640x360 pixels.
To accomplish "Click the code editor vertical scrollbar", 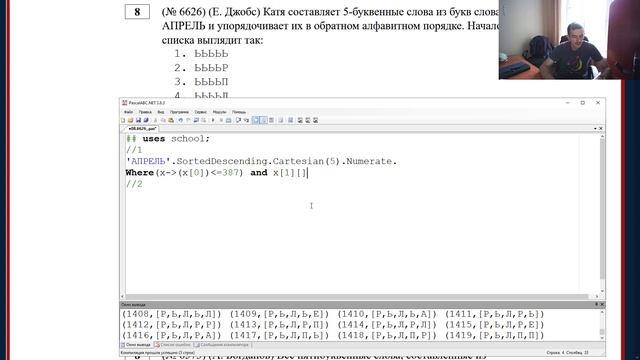I will tap(602, 214).
